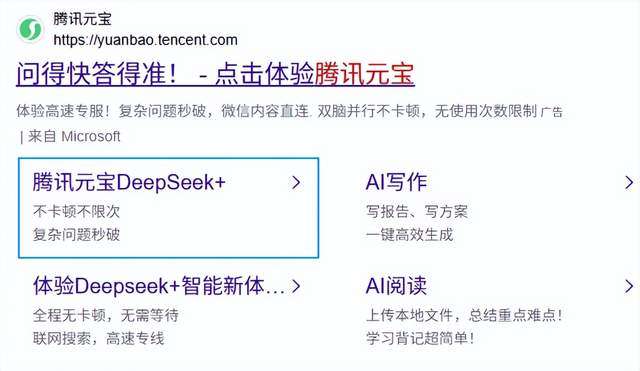Click the chevron arrow next to AI写作
Screen dimensions: 640x371
[x=629, y=182]
